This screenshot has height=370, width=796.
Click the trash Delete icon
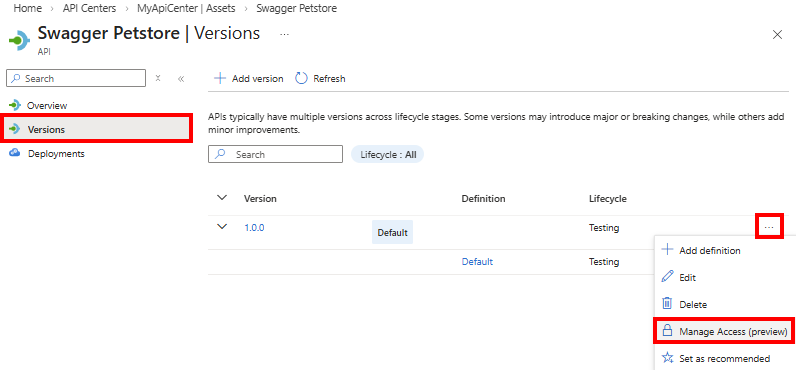pyautogui.click(x=668, y=304)
